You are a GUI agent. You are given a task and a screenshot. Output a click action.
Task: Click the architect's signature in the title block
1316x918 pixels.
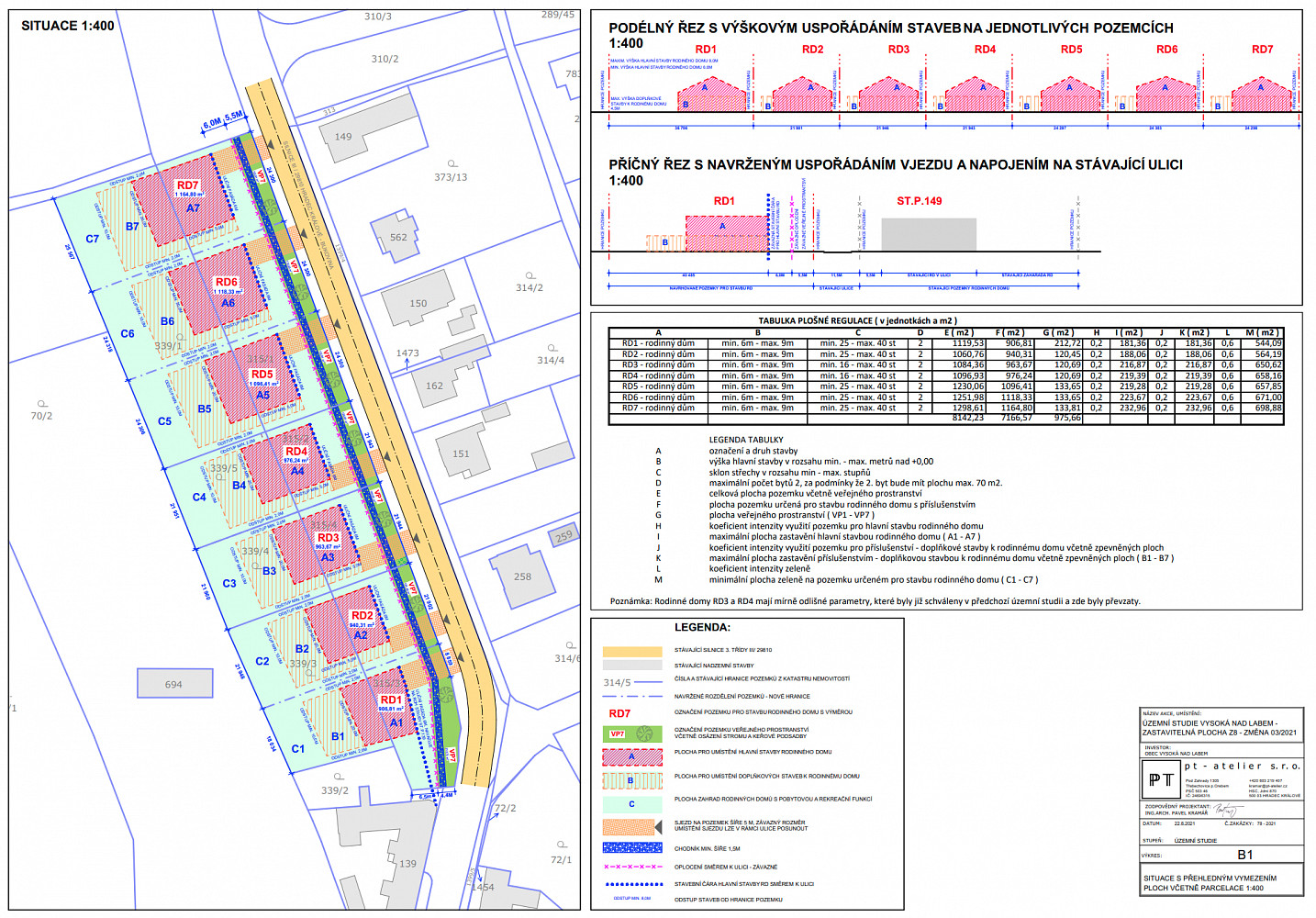(x=1227, y=810)
